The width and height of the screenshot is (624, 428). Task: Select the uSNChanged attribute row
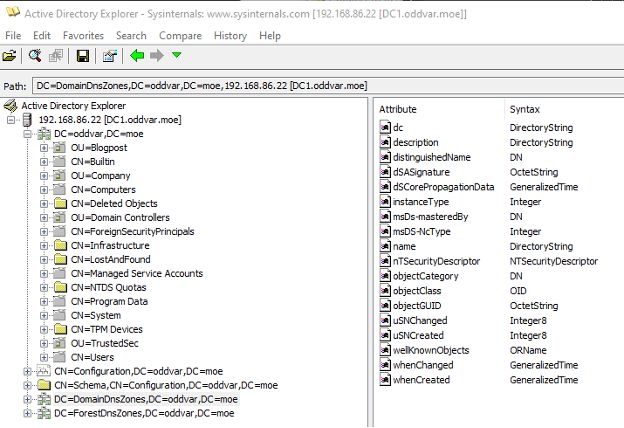click(x=420, y=321)
